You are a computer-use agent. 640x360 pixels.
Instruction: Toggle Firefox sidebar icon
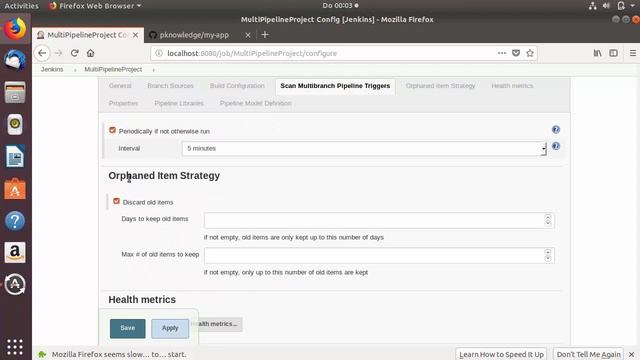click(x=613, y=53)
